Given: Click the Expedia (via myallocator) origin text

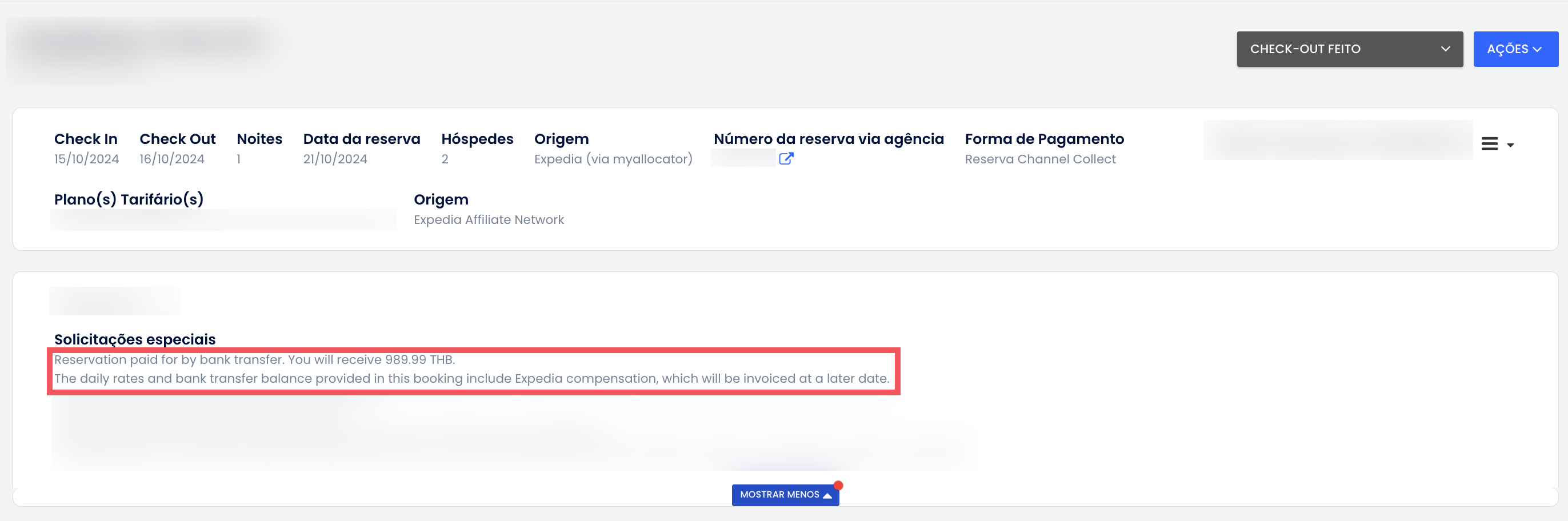Looking at the screenshot, I should coord(613,159).
